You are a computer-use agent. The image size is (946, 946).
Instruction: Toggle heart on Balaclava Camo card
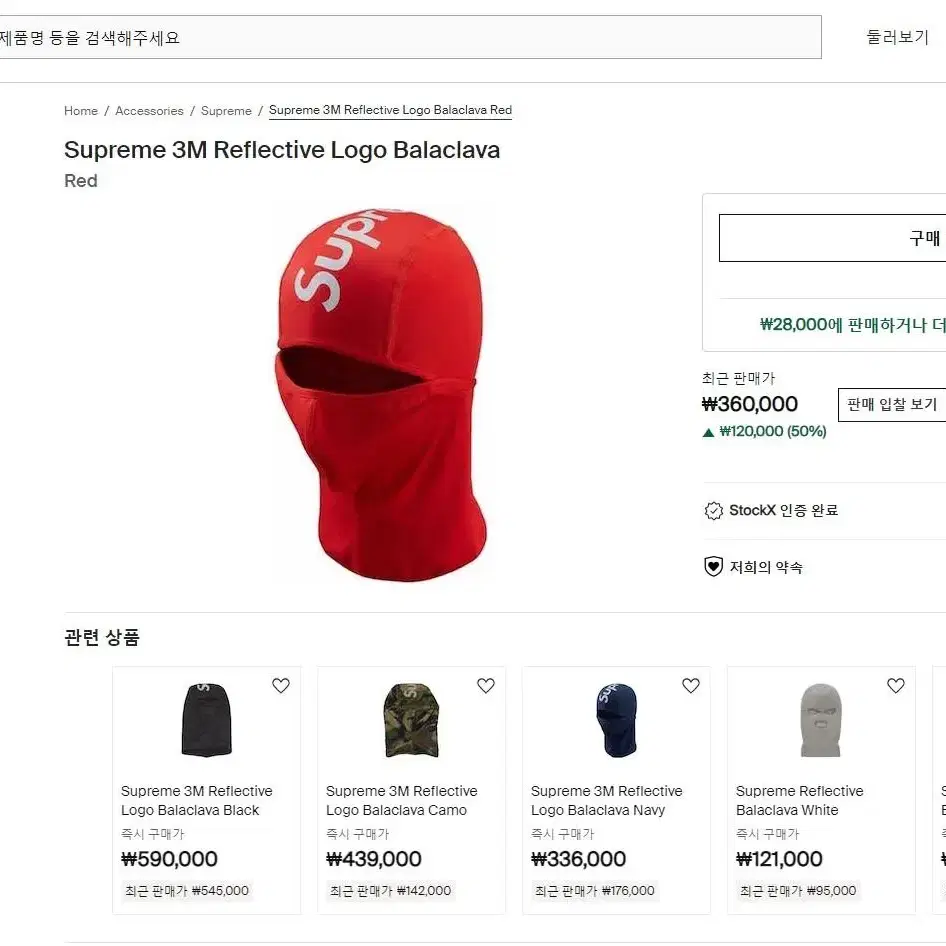click(486, 685)
